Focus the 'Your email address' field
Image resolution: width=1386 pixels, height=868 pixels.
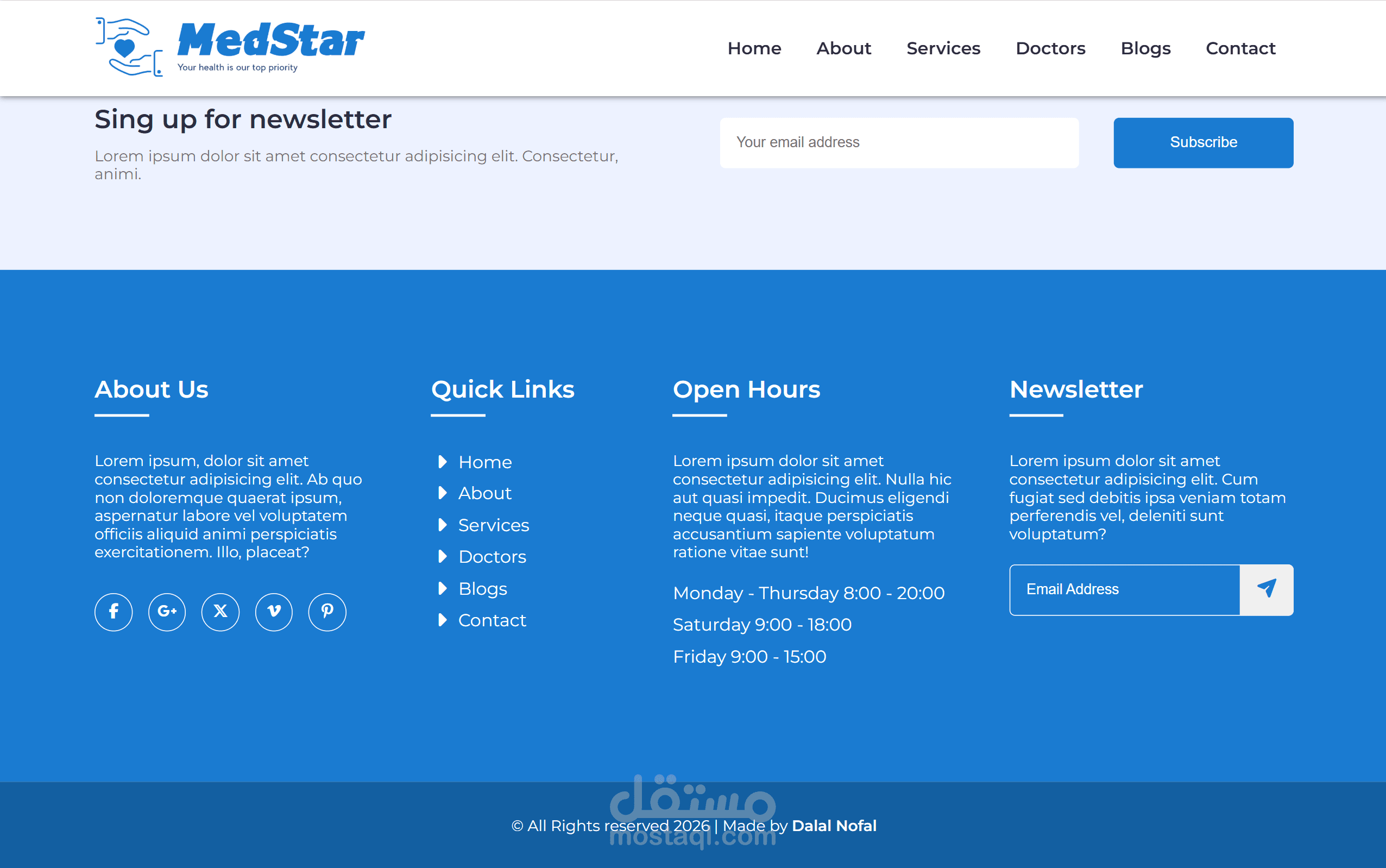899,142
